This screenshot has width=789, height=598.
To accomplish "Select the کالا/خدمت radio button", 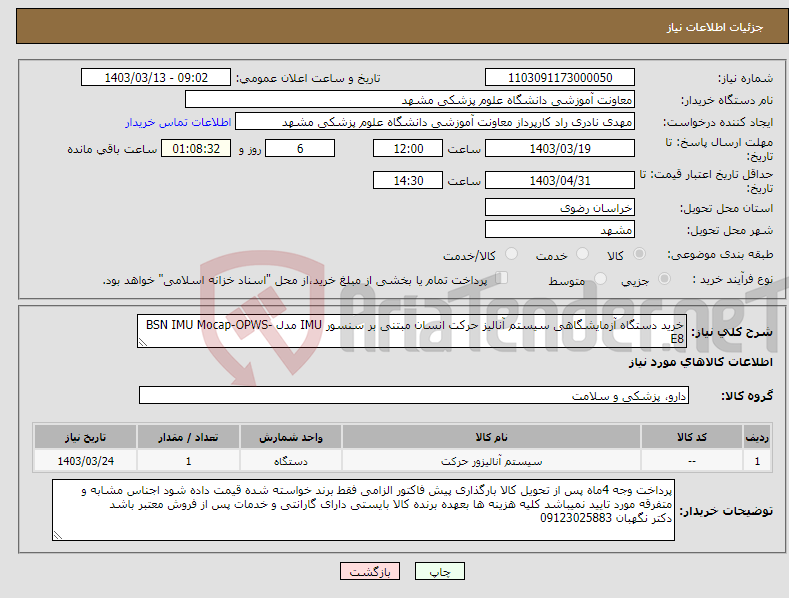I will pyautogui.click(x=511, y=254).
